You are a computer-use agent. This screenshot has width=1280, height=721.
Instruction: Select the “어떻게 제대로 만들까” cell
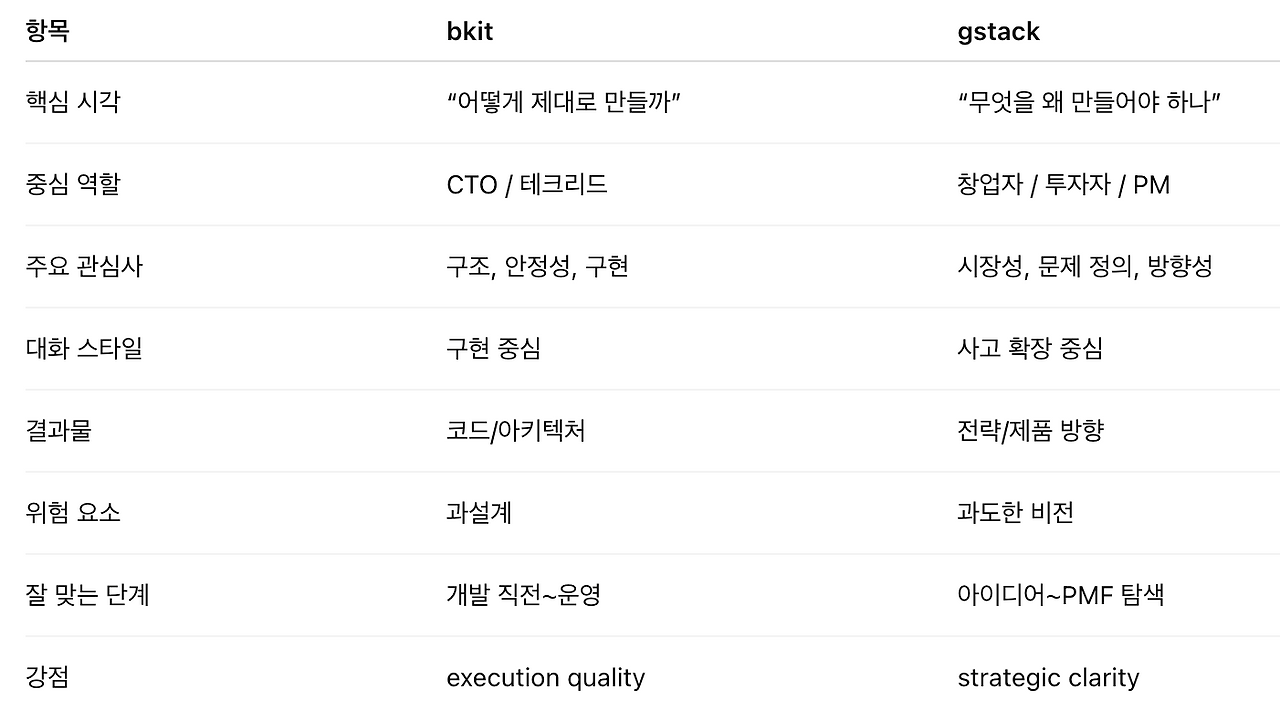coord(564,102)
